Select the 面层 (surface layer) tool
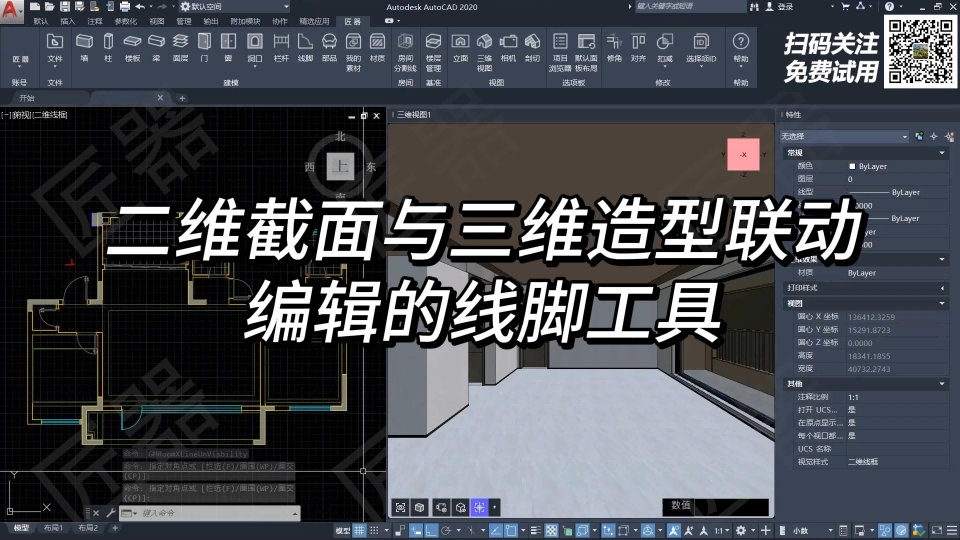960x540 pixels. pos(180,48)
